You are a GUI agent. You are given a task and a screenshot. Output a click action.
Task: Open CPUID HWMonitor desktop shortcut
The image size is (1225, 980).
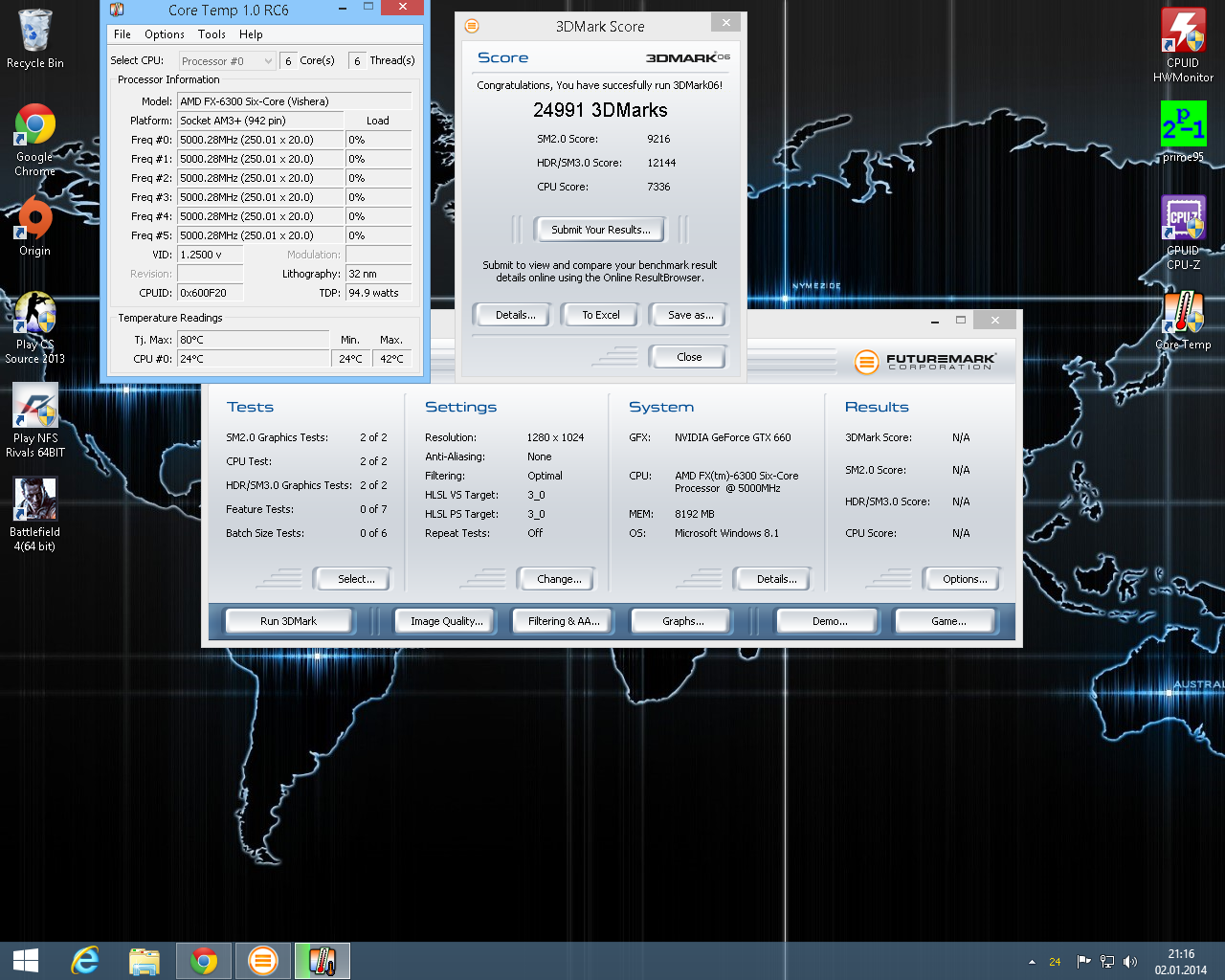pyautogui.click(x=1183, y=45)
